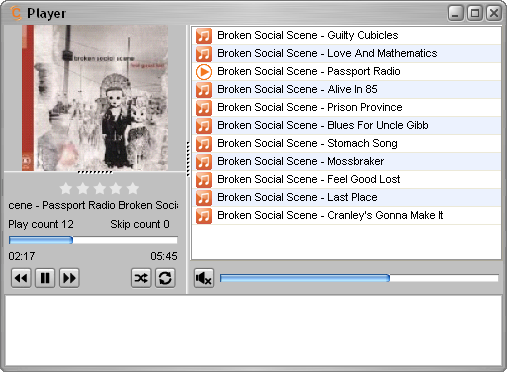Maximize the Player window
The image size is (507, 372).
pos(475,13)
